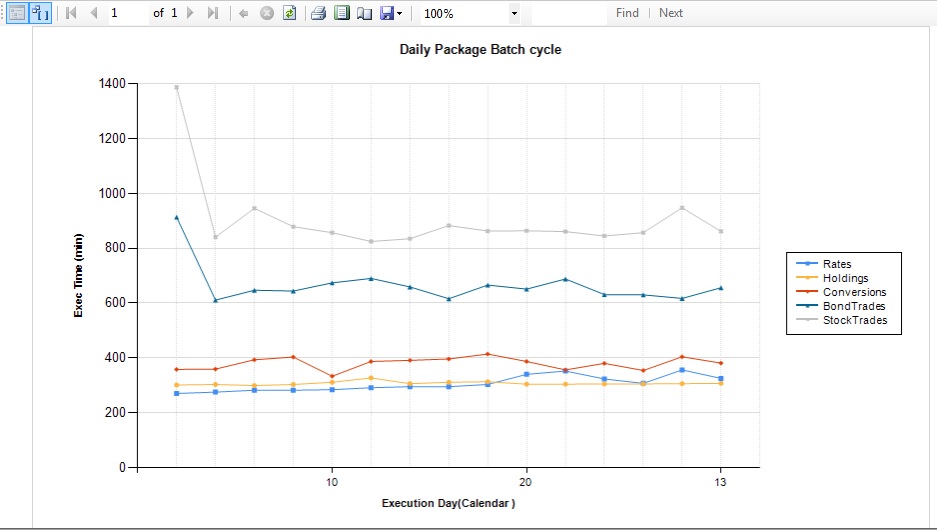Jump to the last page
The height and width of the screenshot is (530, 937).
pyautogui.click(x=212, y=13)
